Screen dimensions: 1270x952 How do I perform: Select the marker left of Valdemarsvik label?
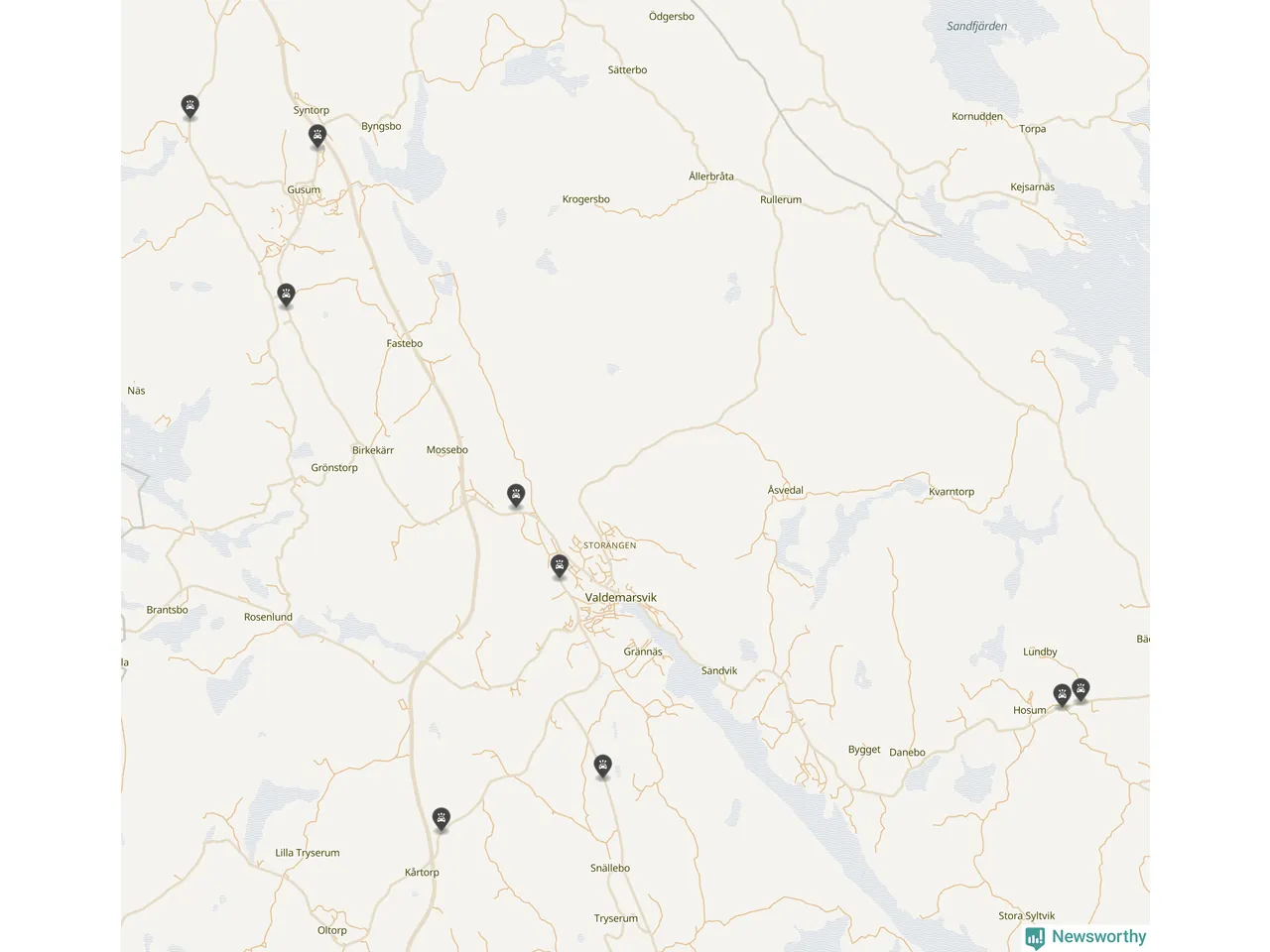[560, 566]
